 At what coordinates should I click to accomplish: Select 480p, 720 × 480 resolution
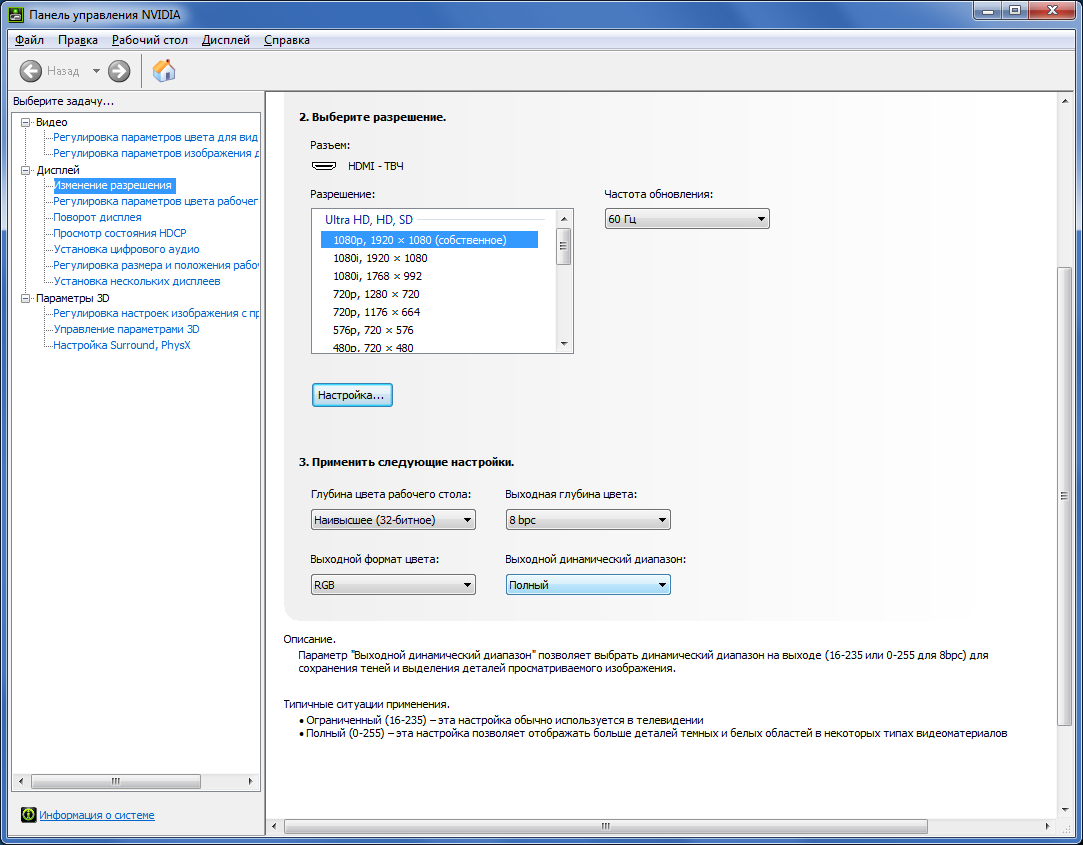(x=373, y=347)
